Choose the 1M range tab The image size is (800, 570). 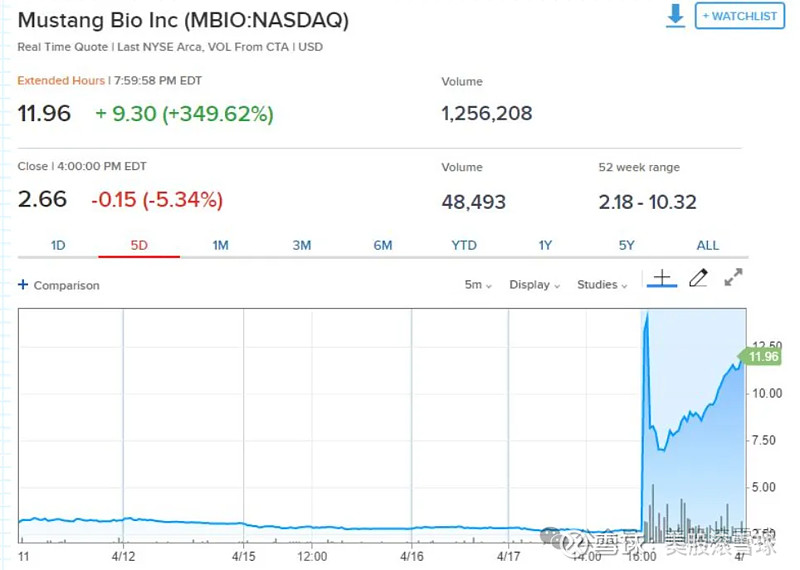click(220, 245)
